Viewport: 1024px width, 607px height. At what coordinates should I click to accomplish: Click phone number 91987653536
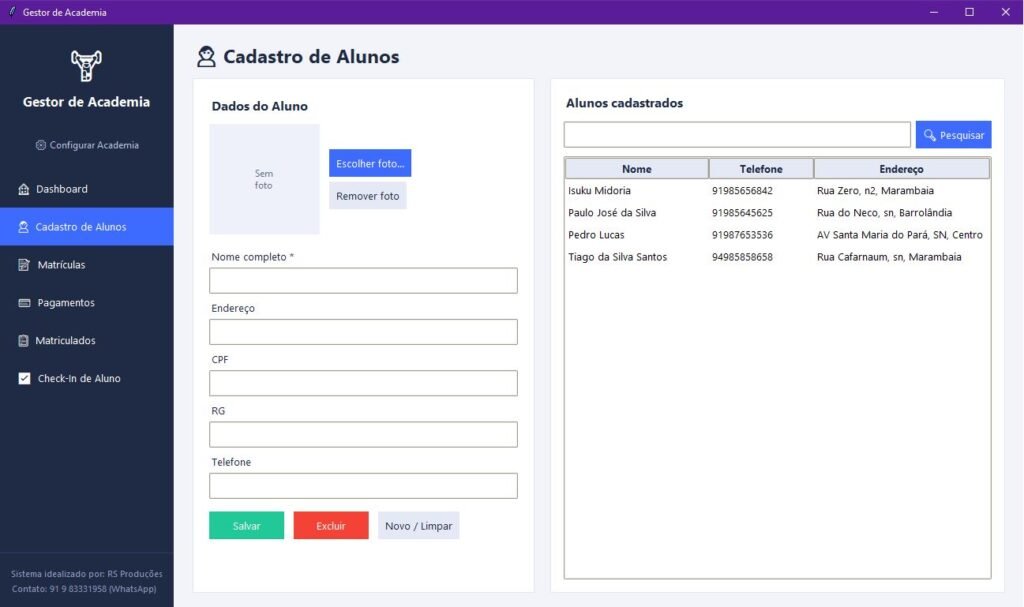[743, 235]
